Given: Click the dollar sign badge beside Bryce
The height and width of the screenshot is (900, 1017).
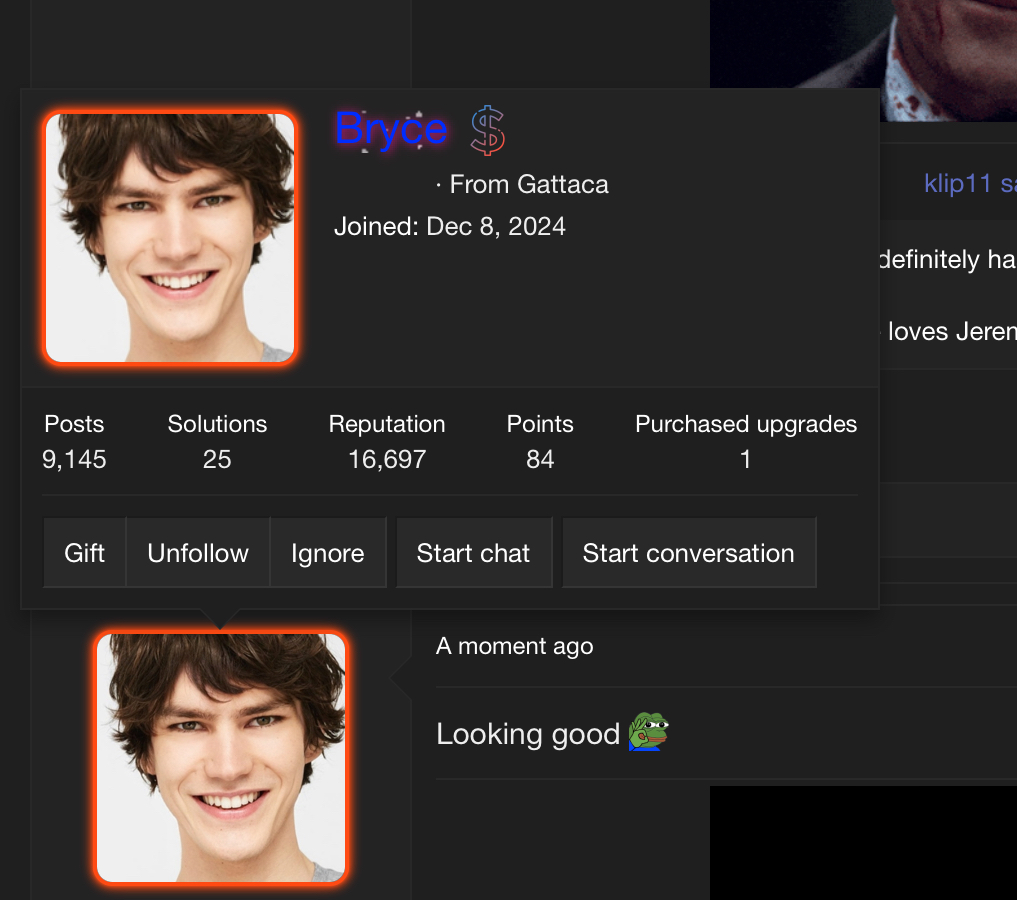Looking at the screenshot, I should point(488,130).
